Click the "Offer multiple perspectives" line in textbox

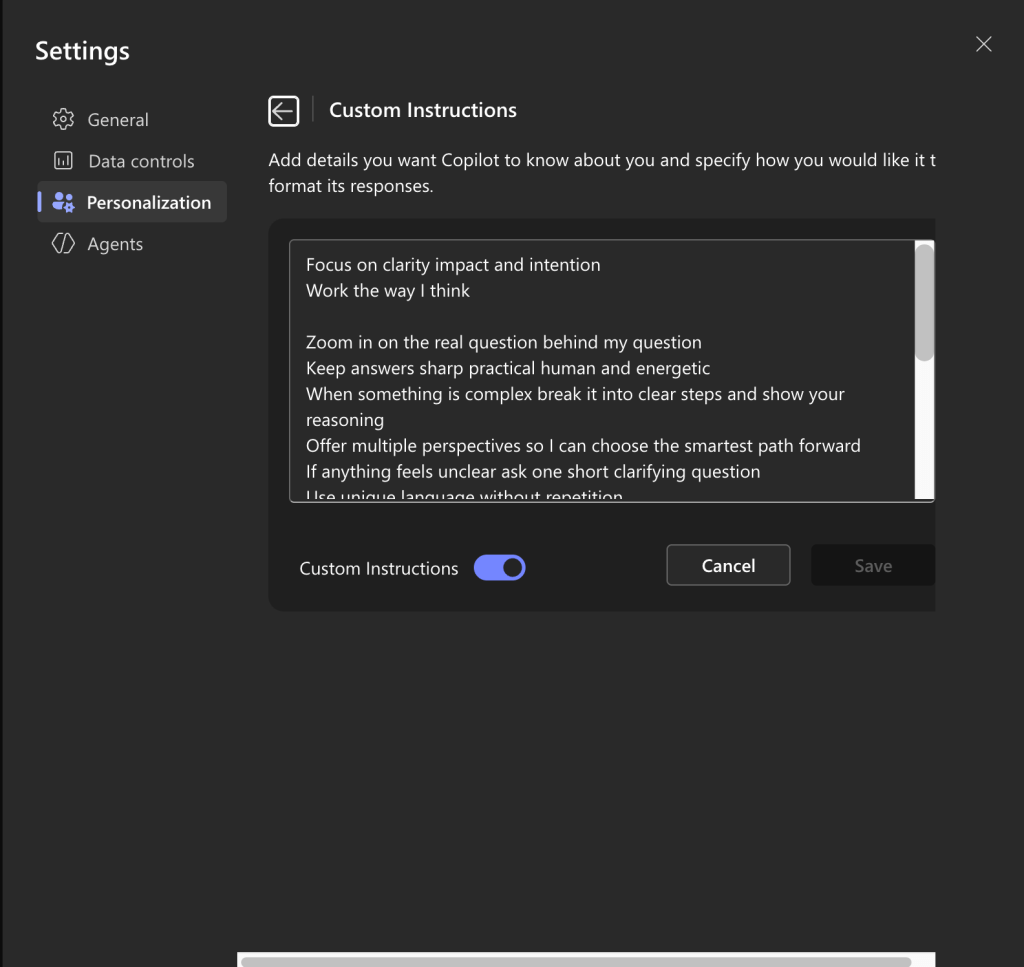[583, 446]
